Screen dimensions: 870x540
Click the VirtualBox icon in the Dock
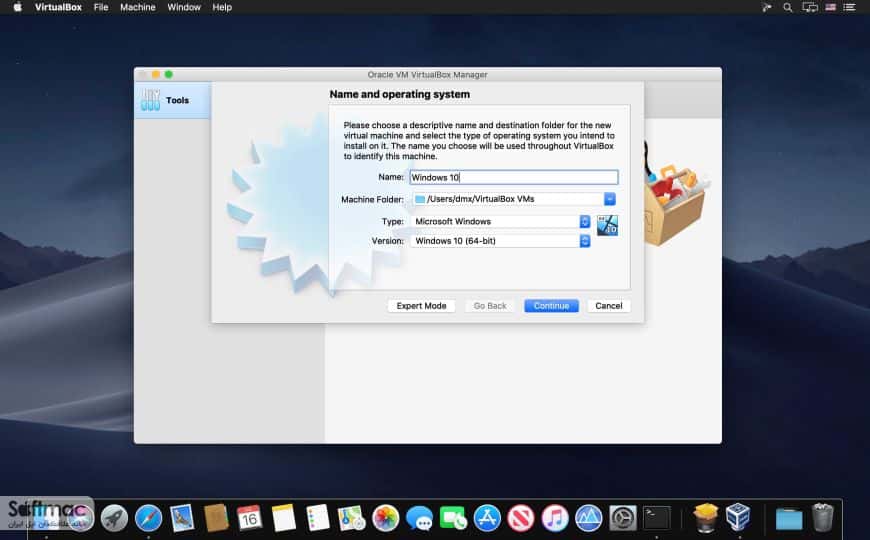[x=739, y=517]
